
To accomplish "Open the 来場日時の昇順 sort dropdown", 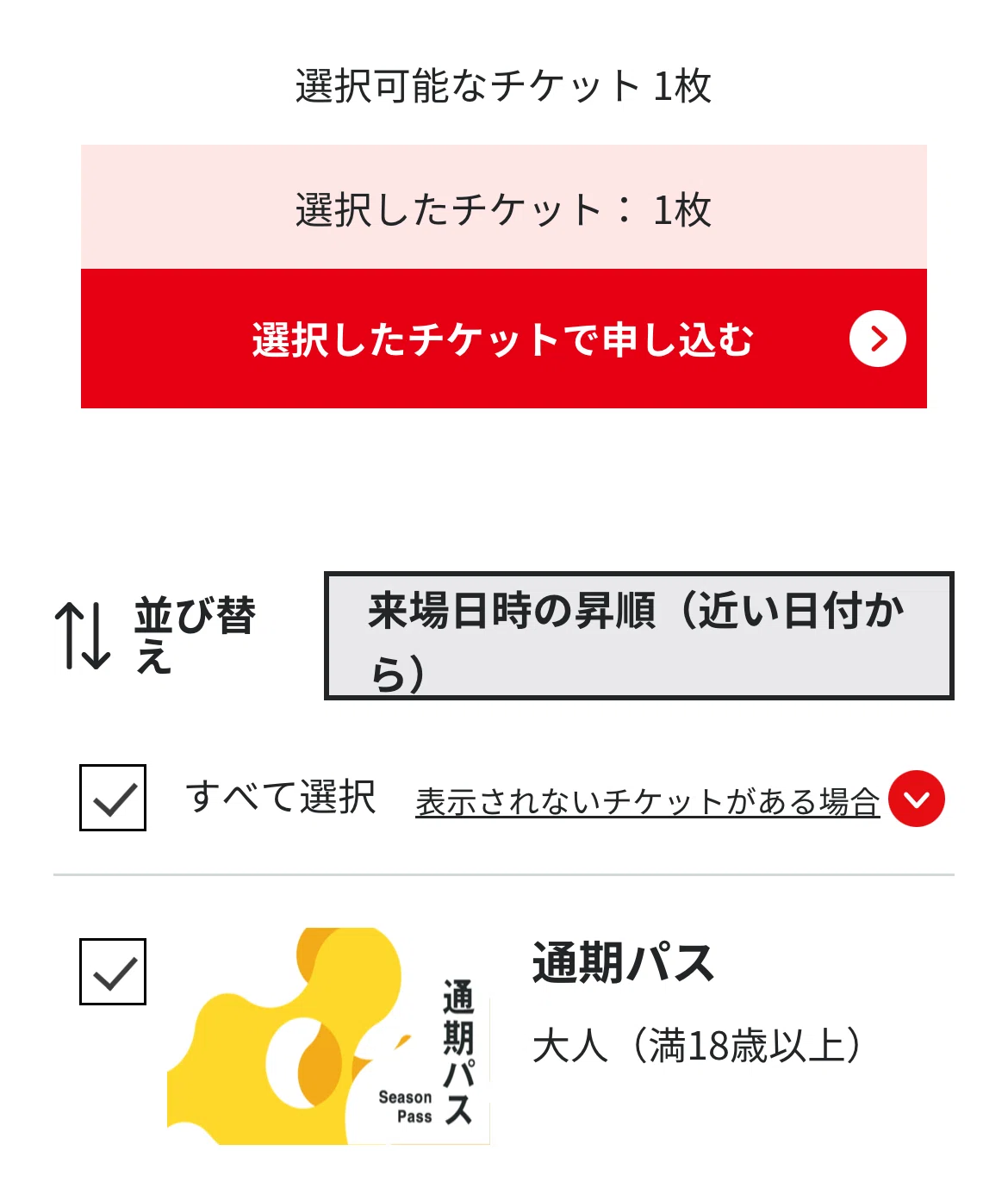I will [x=639, y=636].
